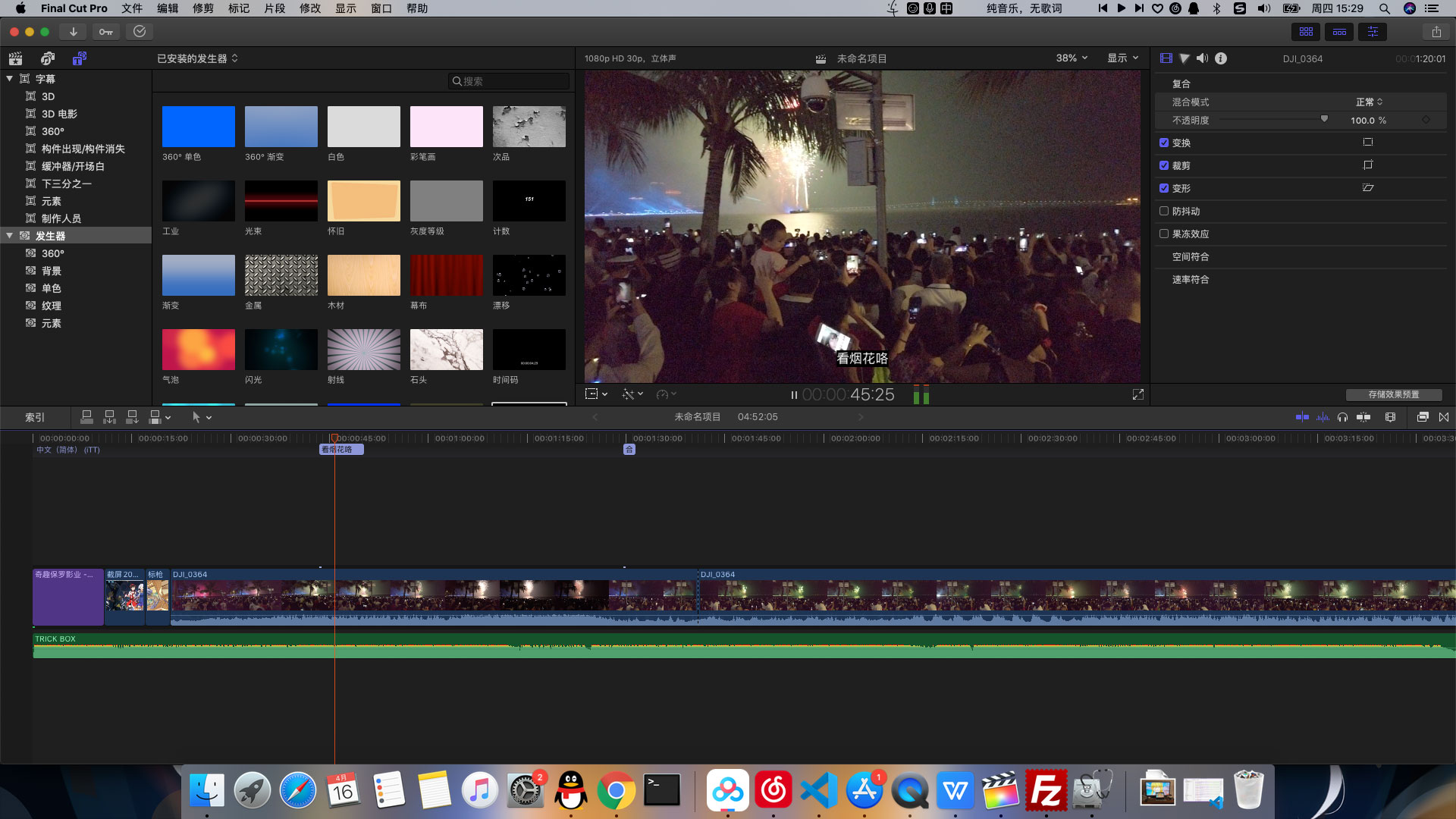Select the 看烟花咯 caption marker

tap(341, 450)
